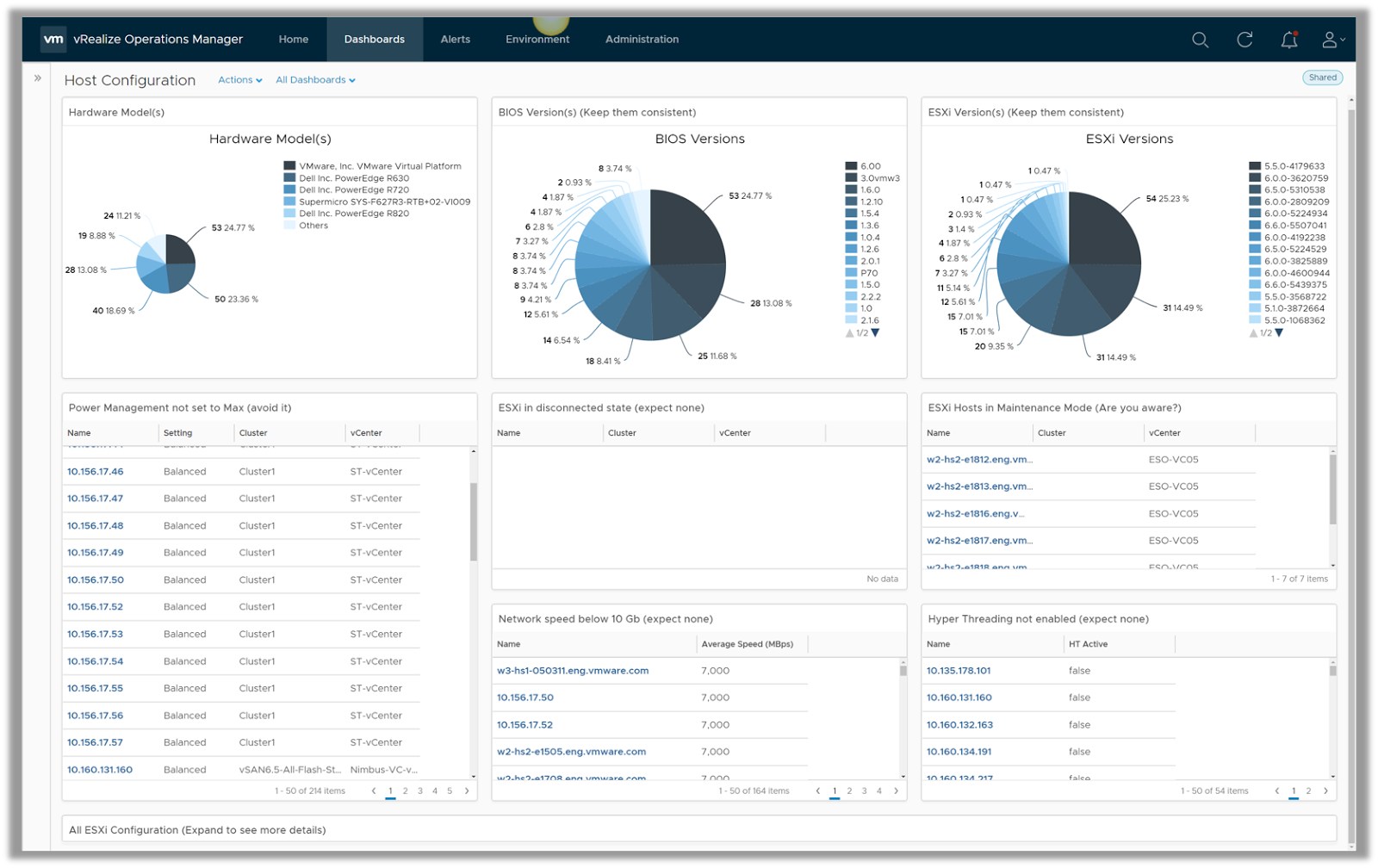The height and width of the screenshot is (868, 1378).
Task: Show next legend page in BIOS Versions chart
Action: 875,331
